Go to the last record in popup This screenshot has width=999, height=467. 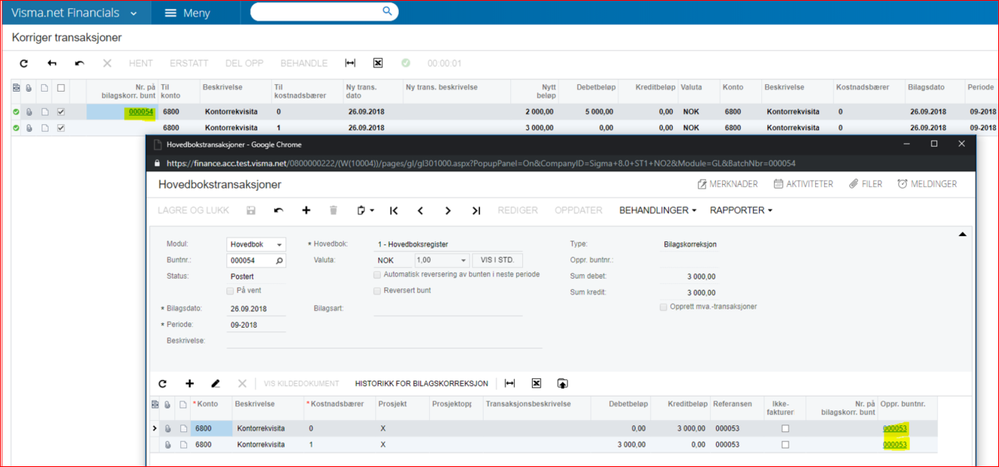(x=476, y=210)
